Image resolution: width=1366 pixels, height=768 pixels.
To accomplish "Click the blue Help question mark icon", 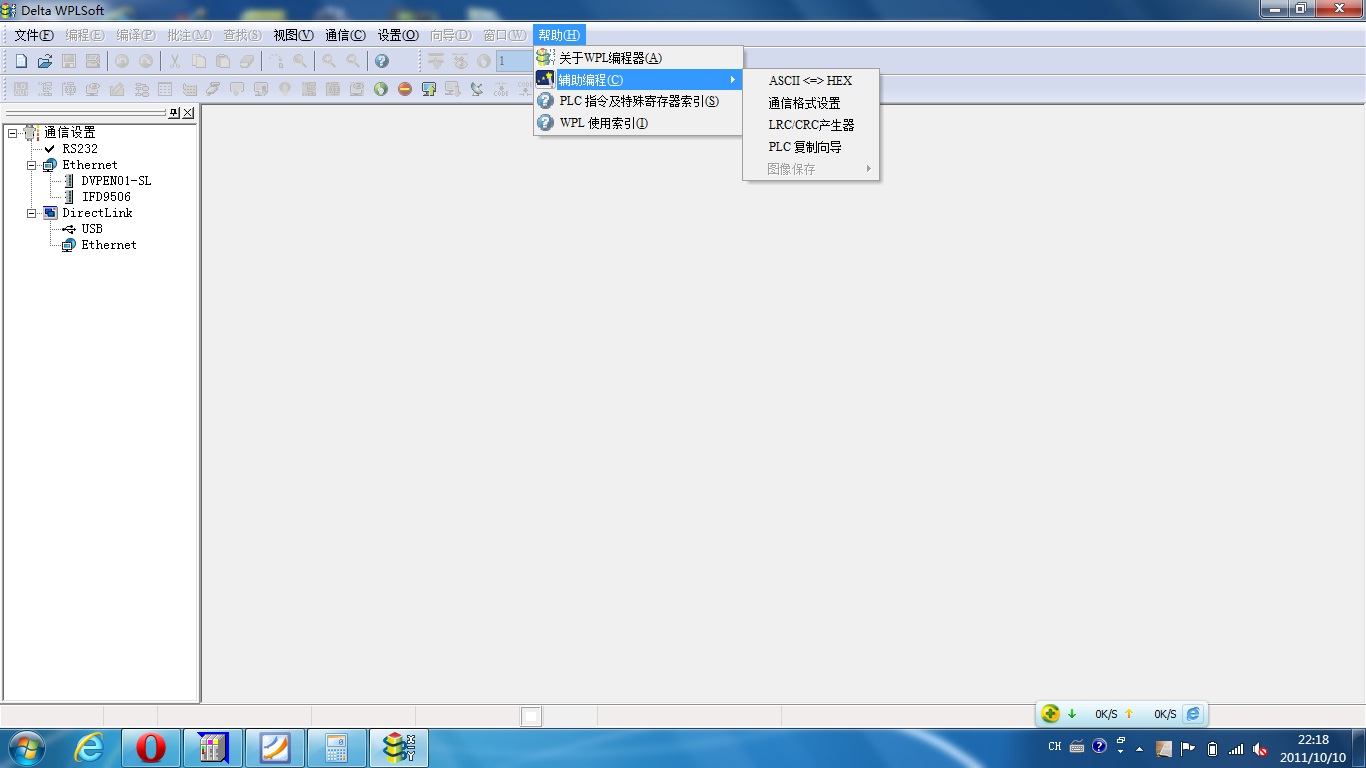I will point(381,61).
